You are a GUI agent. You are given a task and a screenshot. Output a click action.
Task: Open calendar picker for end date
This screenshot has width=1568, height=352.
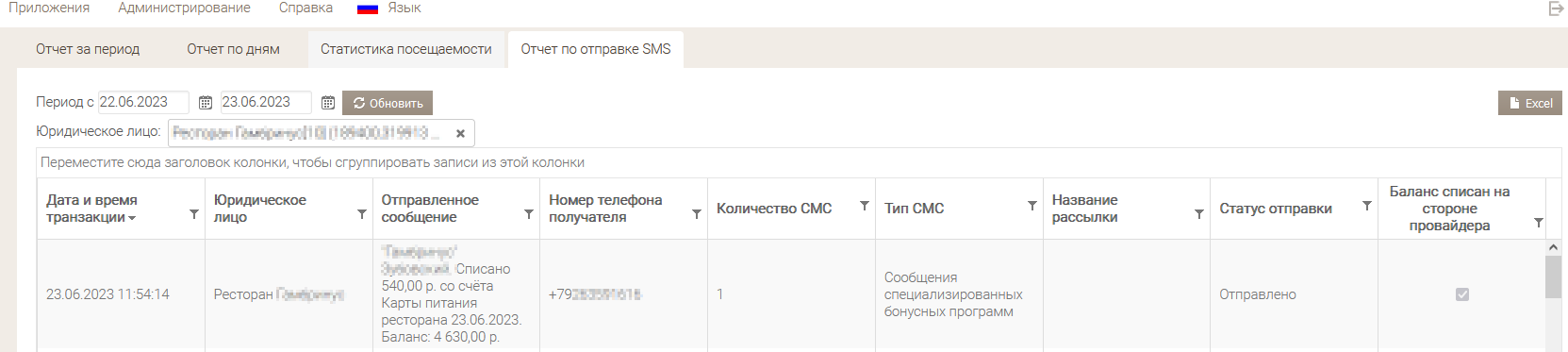pos(328,103)
